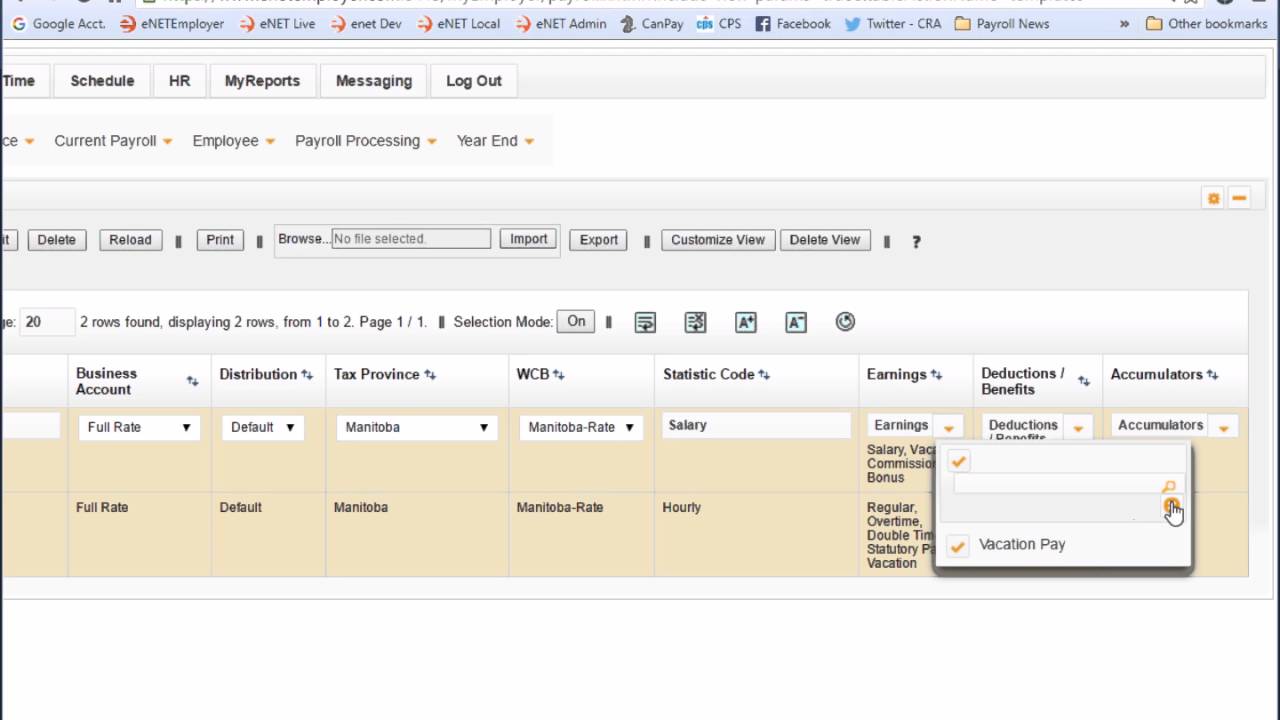
Task: Show more bookmarks with double chevron
Action: point(1124,23)
